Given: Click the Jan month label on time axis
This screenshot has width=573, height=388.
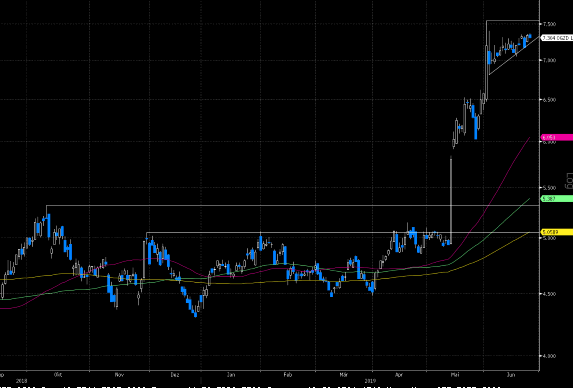Looking at the screenshot, I should (x=231, y=375).
